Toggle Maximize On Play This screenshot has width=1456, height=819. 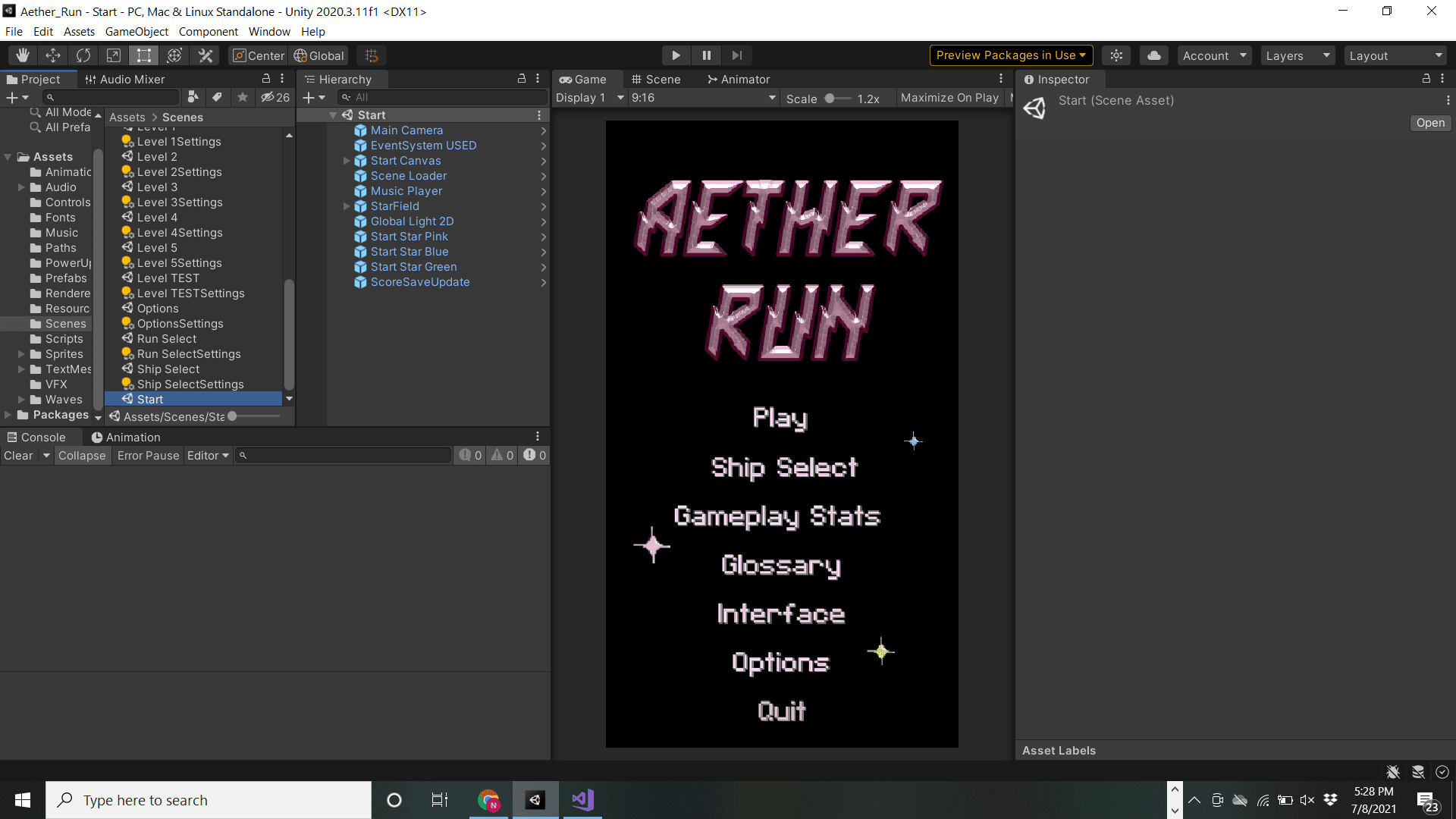tap(949, 98)
